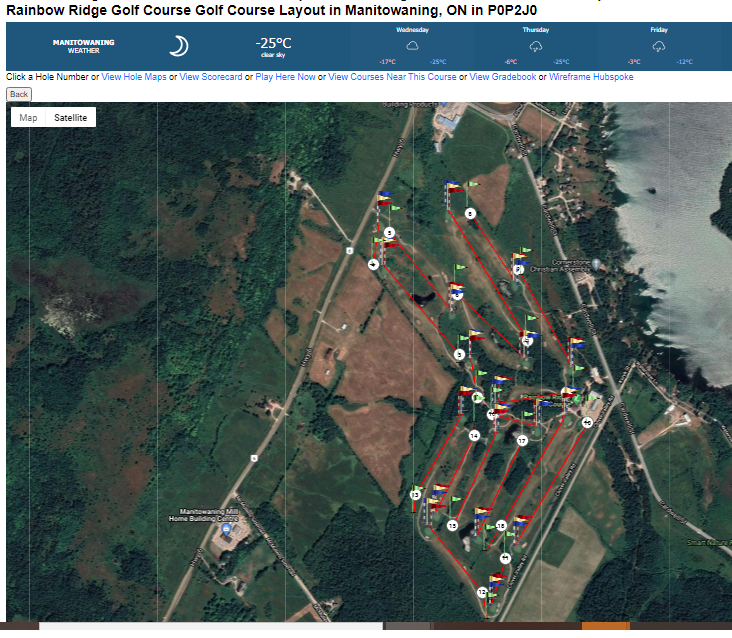Select hole 14 marker on the map
Viewport: 732px width, 638px height.
pos(474,436)
